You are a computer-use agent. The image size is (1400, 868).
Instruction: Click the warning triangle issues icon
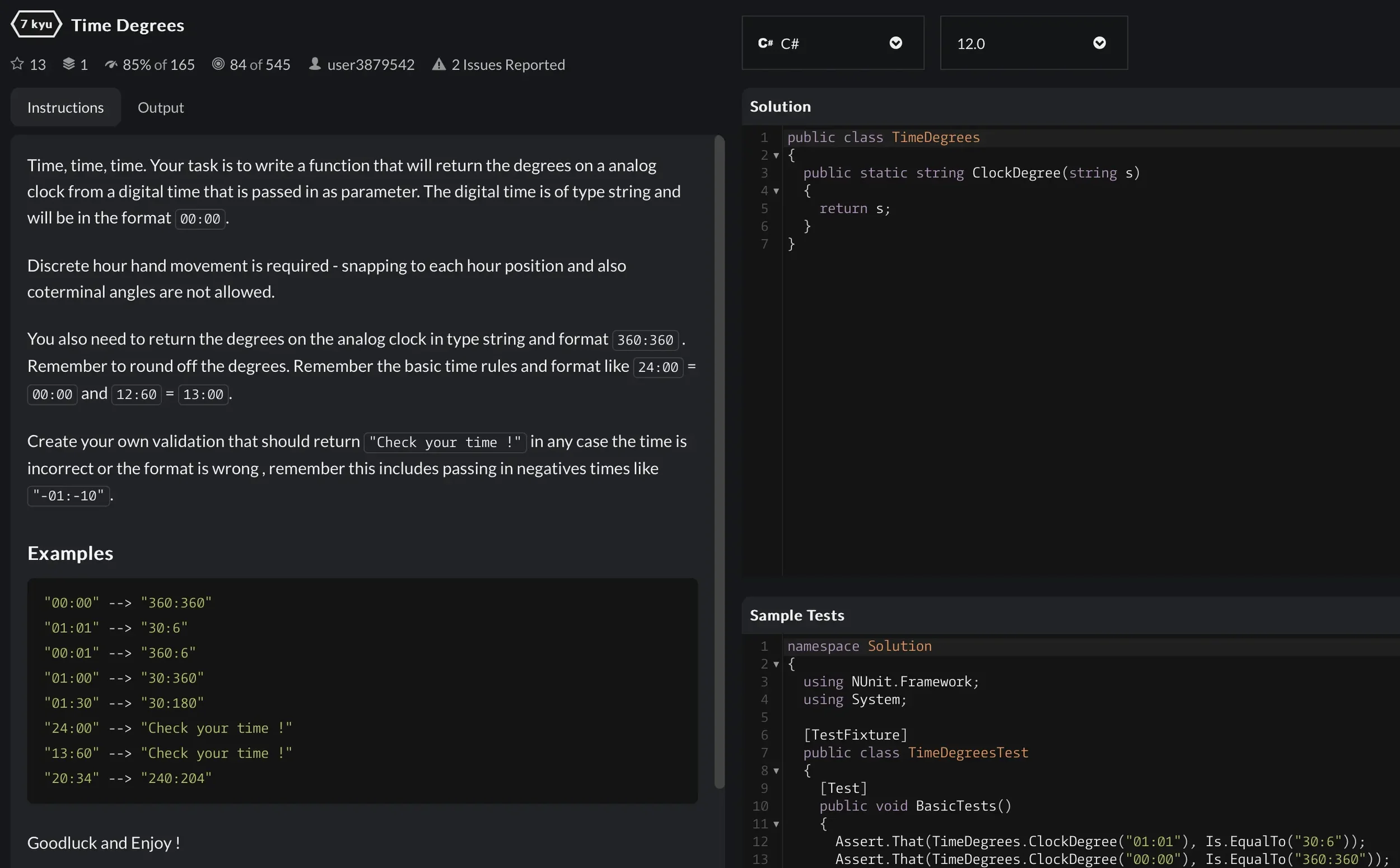point(439,64)
